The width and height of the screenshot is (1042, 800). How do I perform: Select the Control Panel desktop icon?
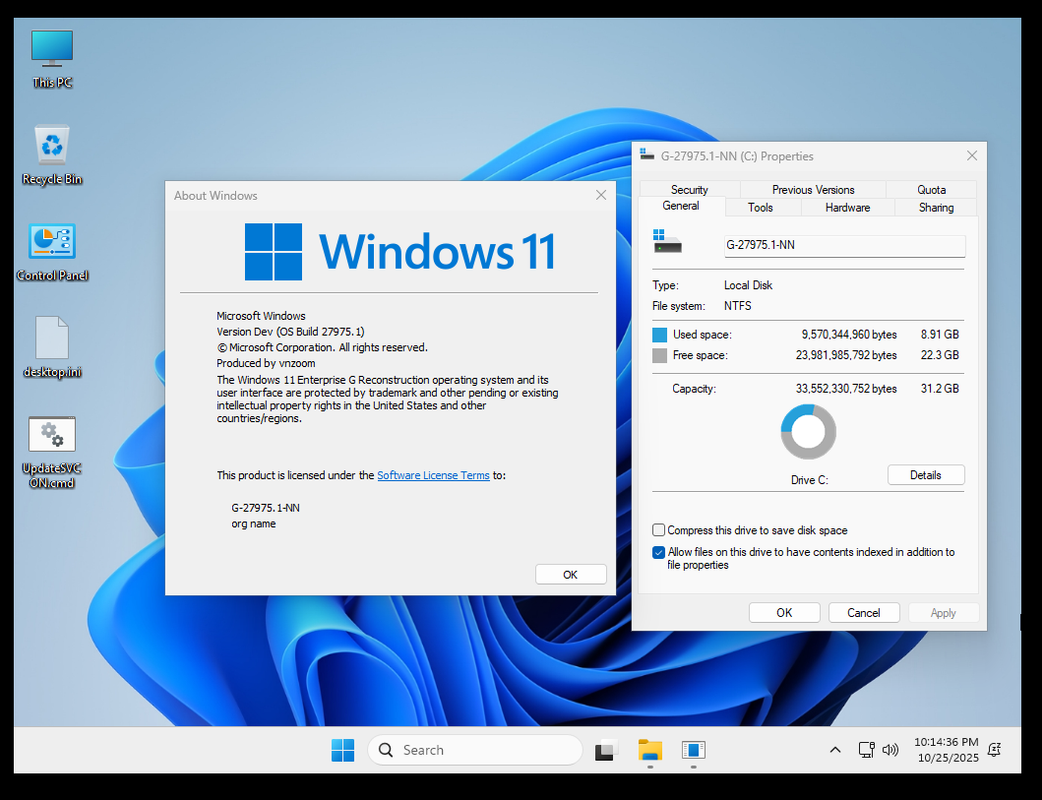pos(52,252)
